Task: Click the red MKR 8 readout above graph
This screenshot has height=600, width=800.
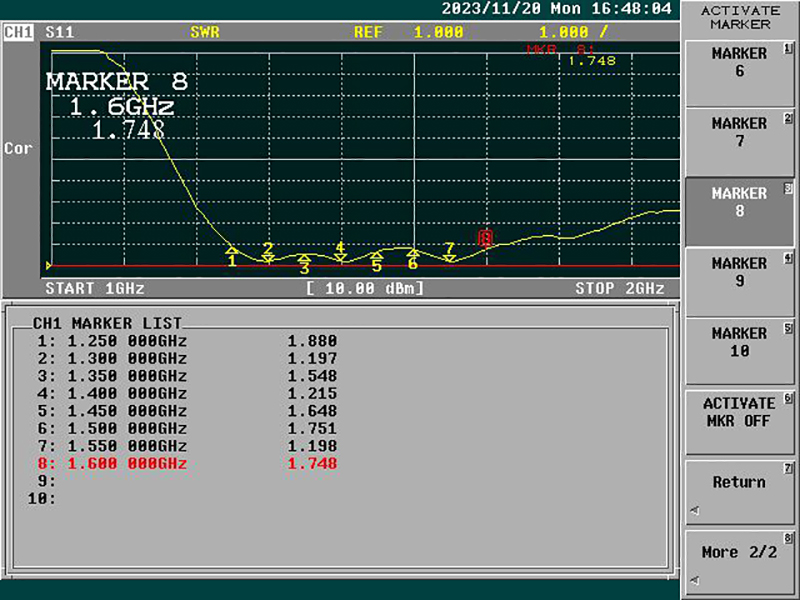Action: tap(560, 49)
